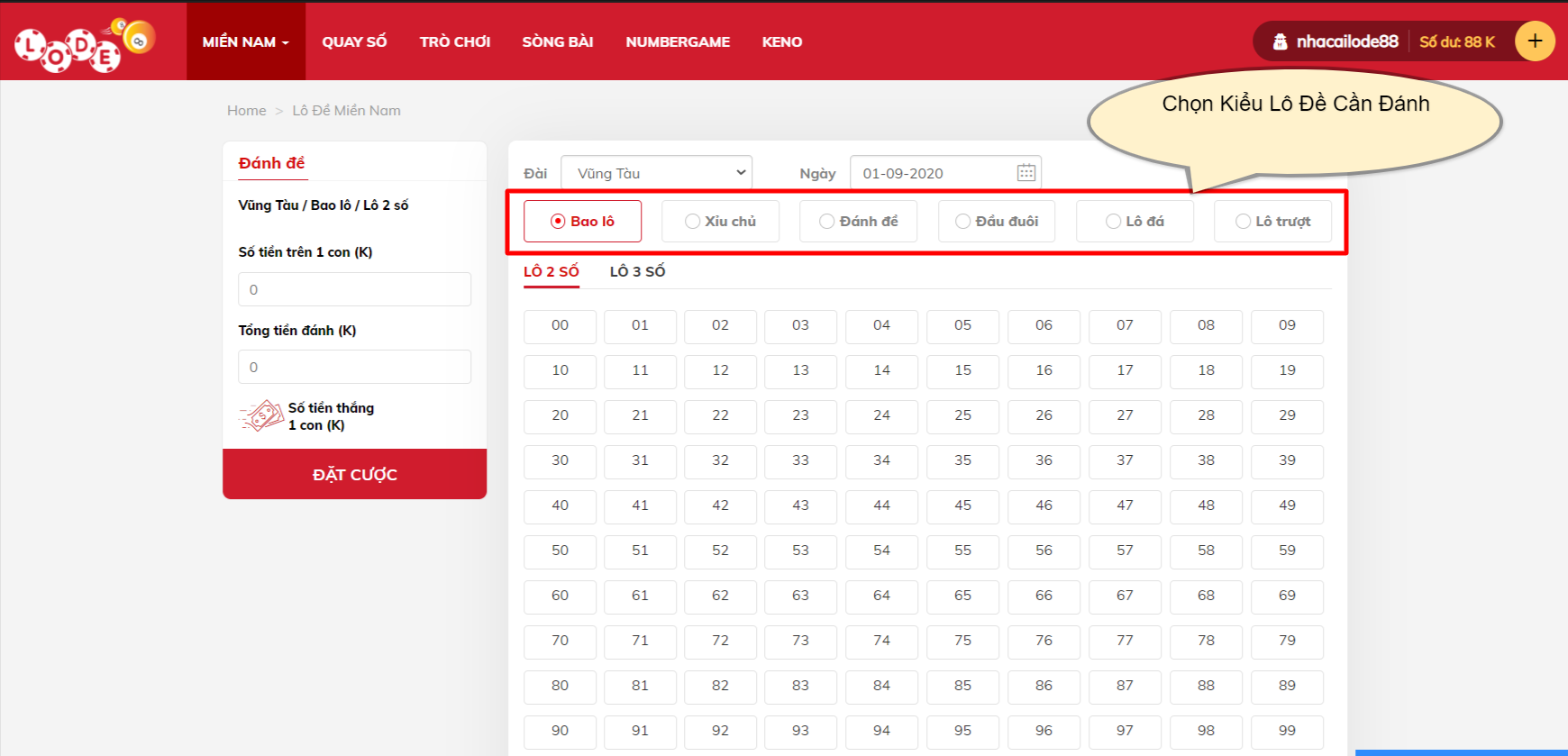Open the Đài dropdown showing Vũng Tàu
Screen dimensions: 1568x756
point(656,173)
